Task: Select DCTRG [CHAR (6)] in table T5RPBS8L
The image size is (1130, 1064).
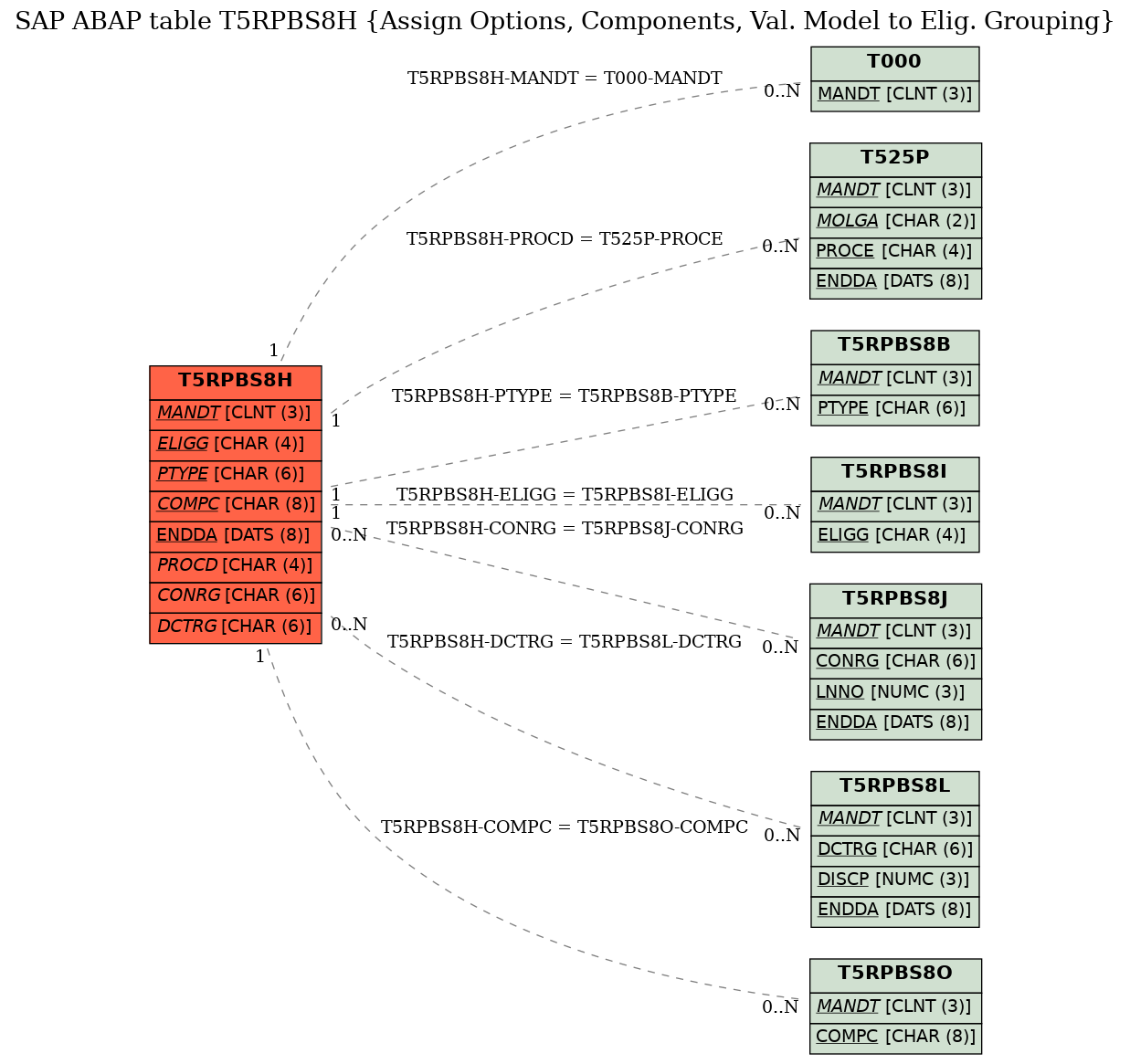Action: [895, 849]
